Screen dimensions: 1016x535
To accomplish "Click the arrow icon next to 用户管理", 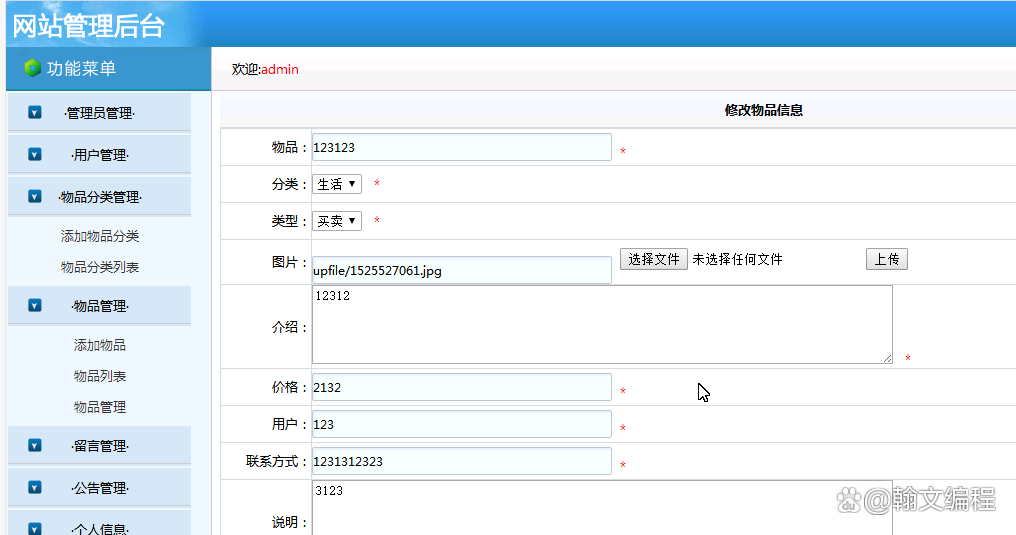I will 35,155.
